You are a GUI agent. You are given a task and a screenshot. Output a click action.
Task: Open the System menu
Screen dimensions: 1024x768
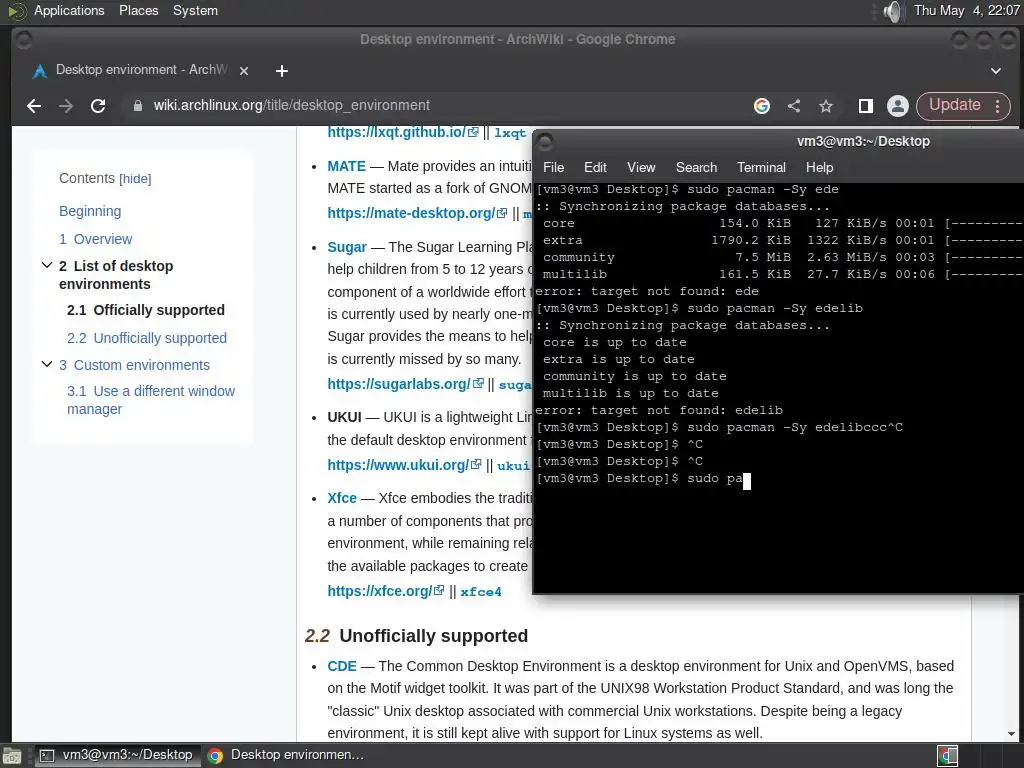point(195,11)
